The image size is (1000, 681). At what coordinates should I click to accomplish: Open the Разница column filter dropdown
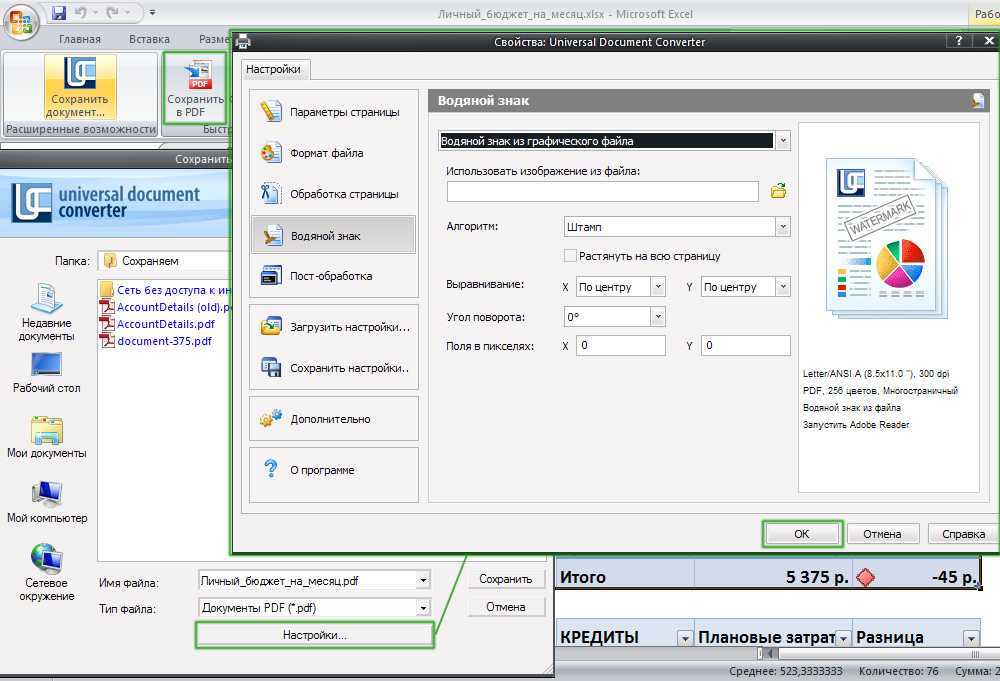click(x=971, y=638)
